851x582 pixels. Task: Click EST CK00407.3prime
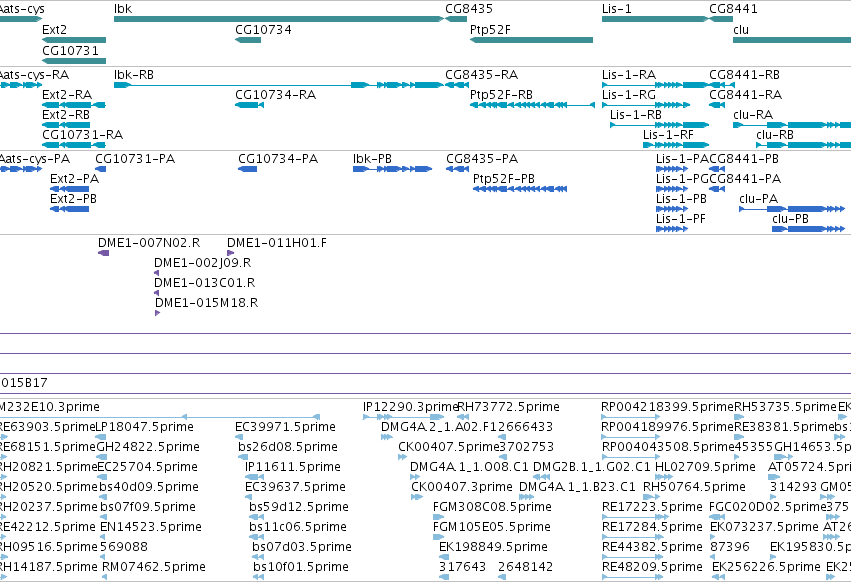pyautogui.click(x=462, y=487)
